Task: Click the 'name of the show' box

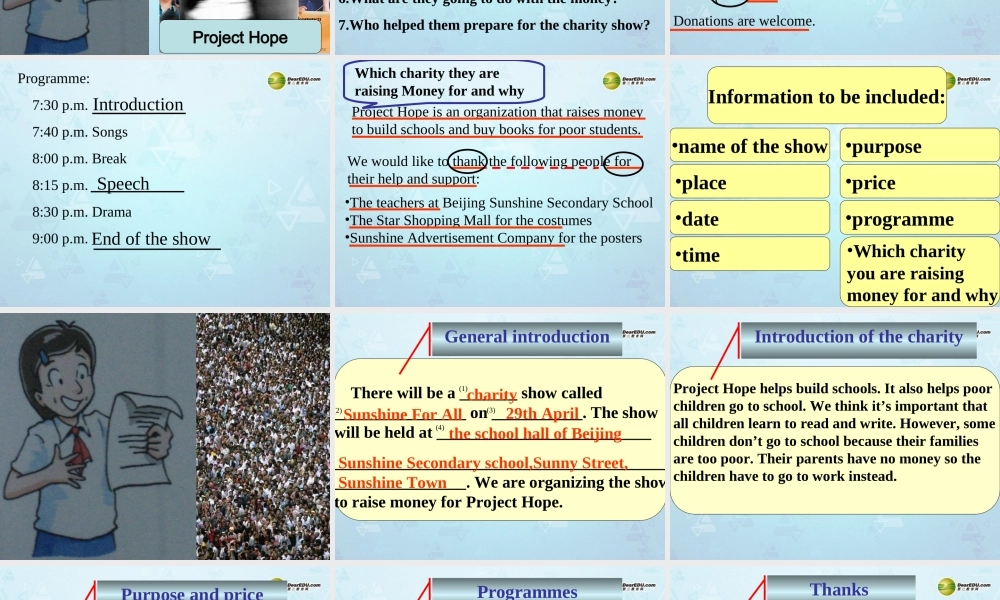Action: (x=750, y=145)
